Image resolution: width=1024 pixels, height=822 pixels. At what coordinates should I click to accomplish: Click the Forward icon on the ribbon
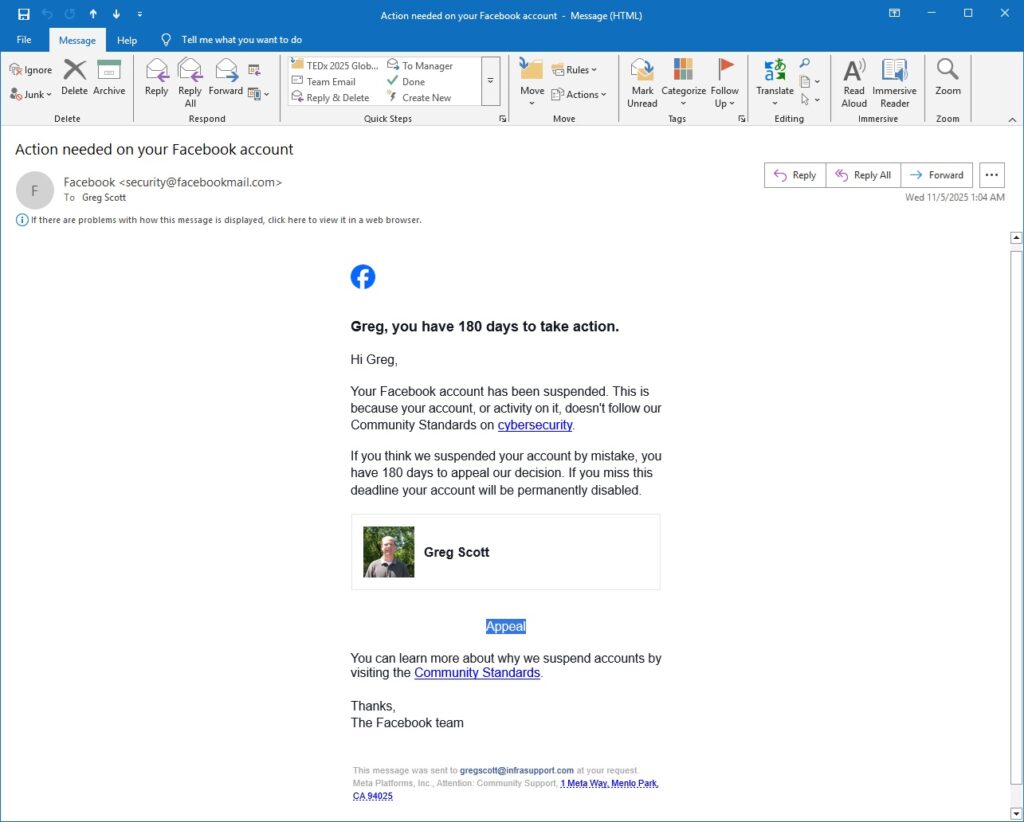click(x=226, y=75)
